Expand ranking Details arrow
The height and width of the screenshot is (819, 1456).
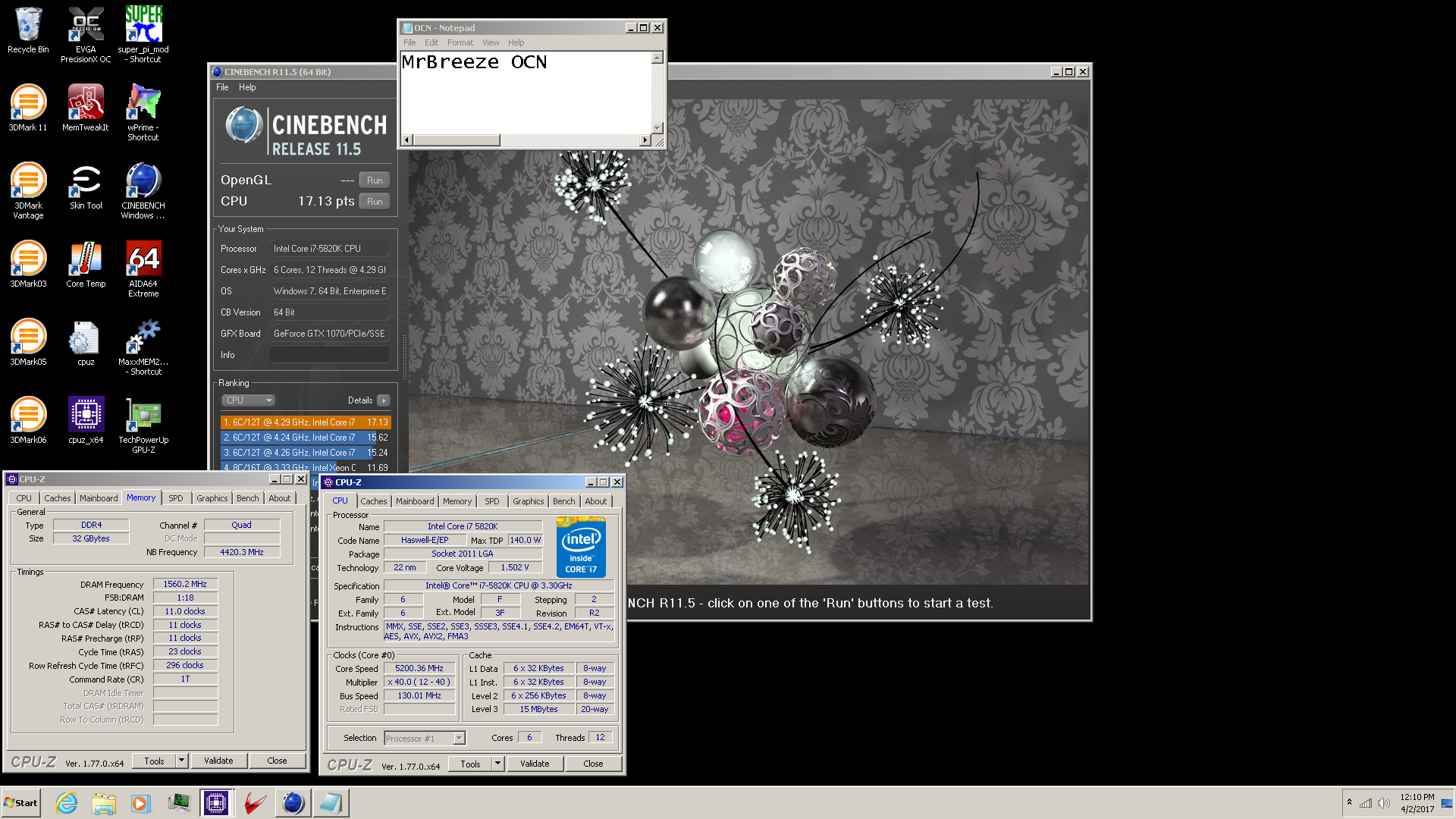click(x=384, y=400)
